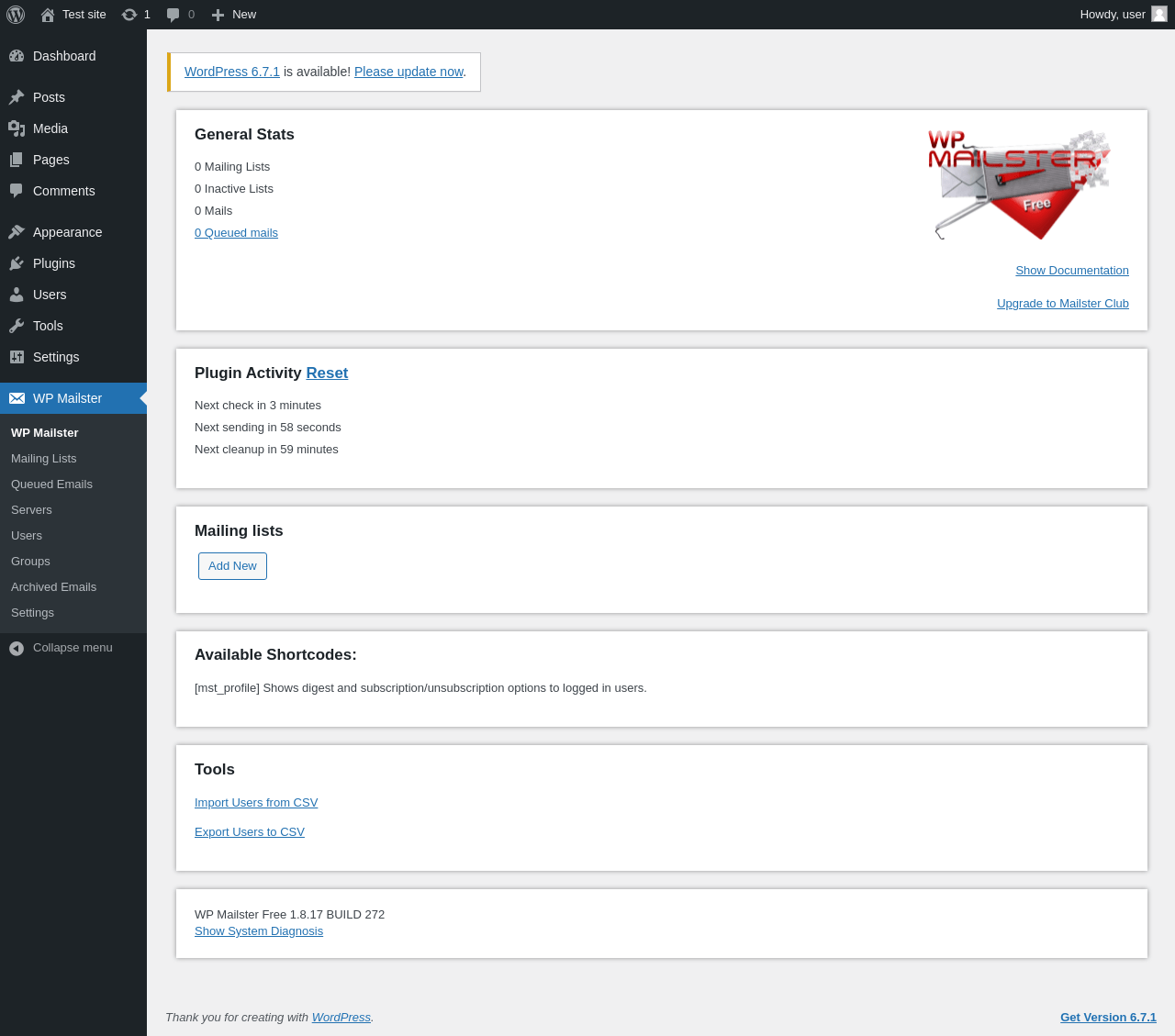Image resolution: width=1175 pixels, height=1036 pixels.
Task: Open Plugins menu item
Action: tap(73, 263)
